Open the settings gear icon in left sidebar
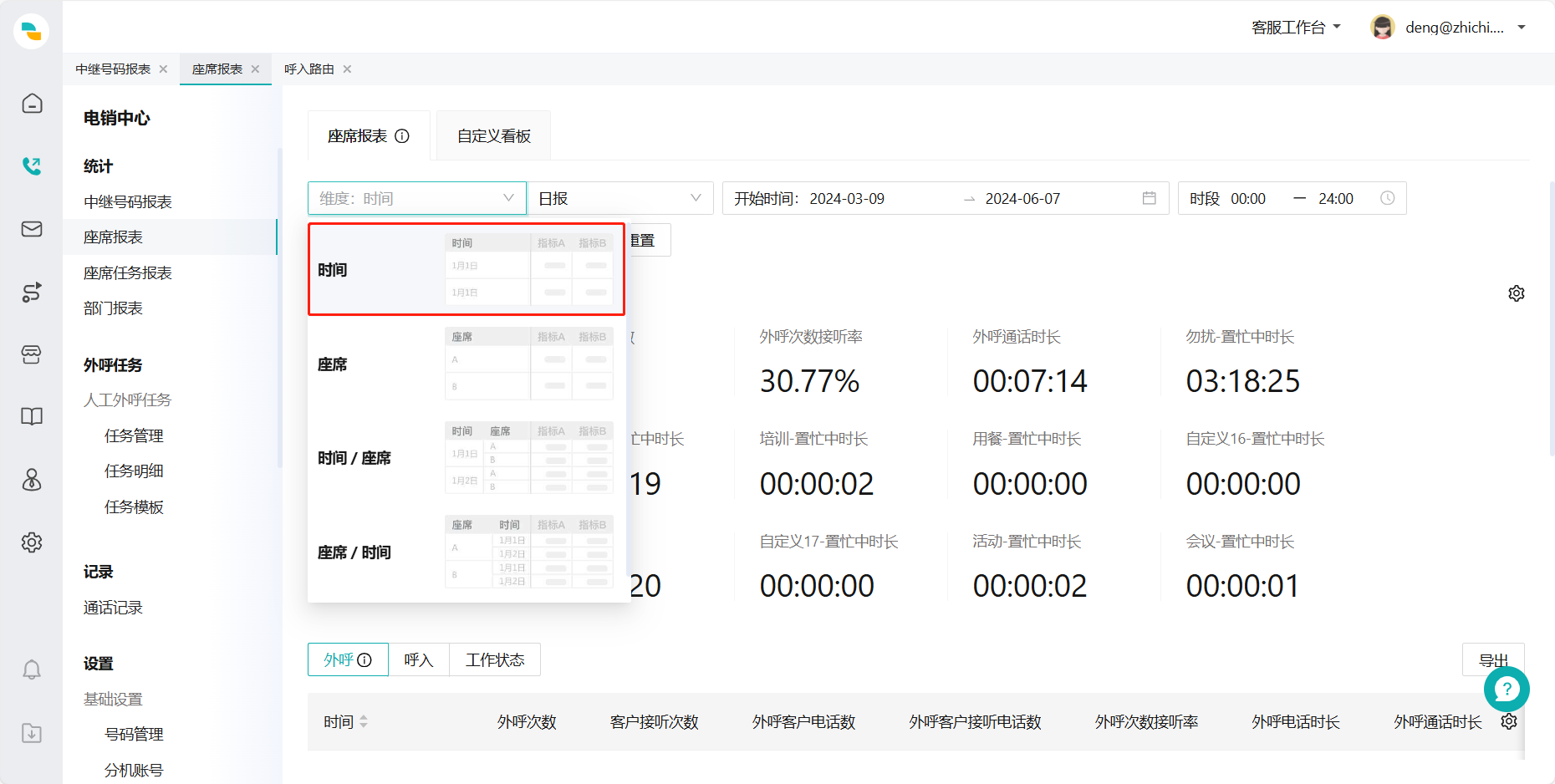This screenshot has height=784, width=1555. click(x=32, y=542)
